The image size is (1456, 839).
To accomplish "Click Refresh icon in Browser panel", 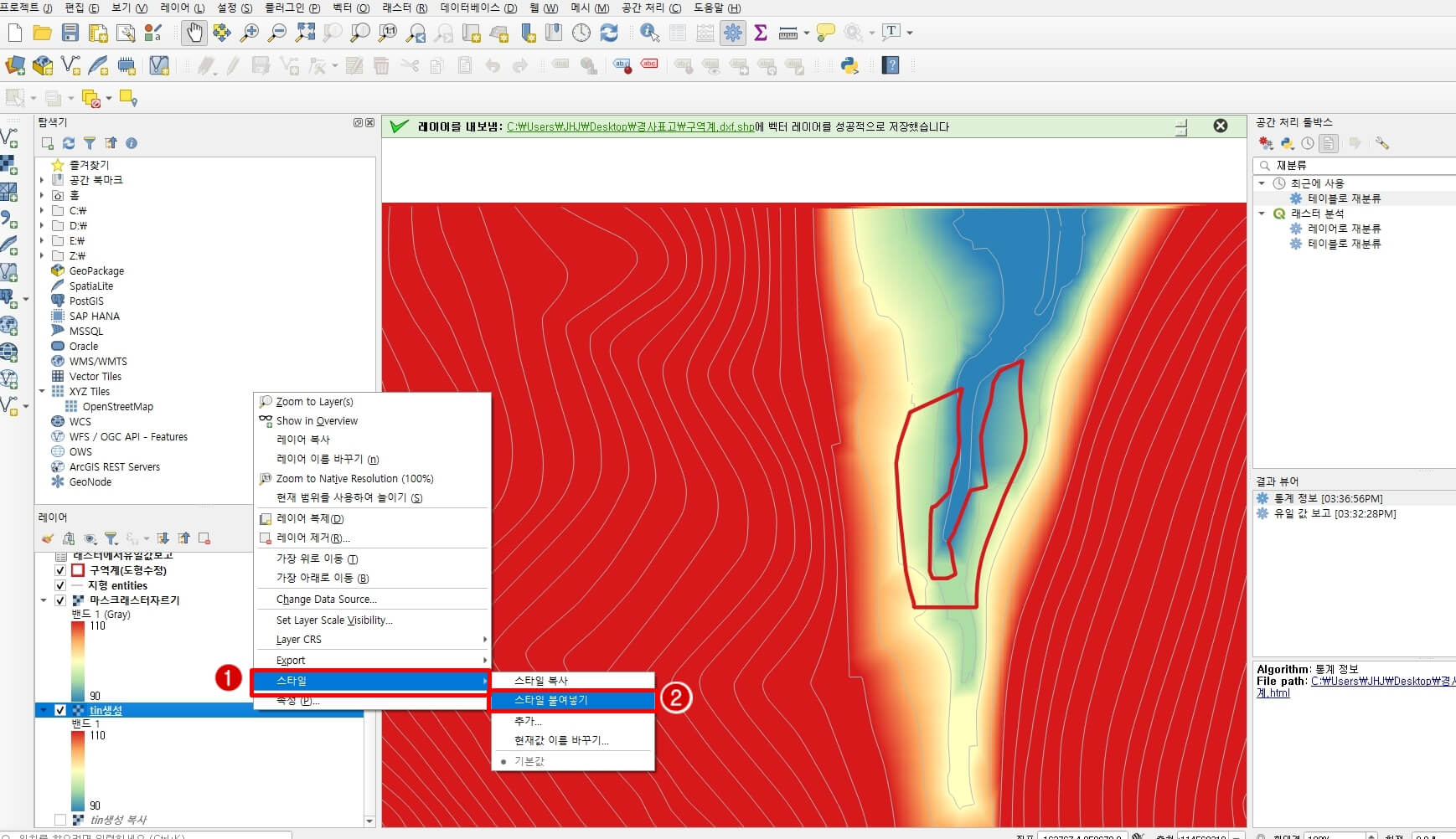I will tap(69, 143).
